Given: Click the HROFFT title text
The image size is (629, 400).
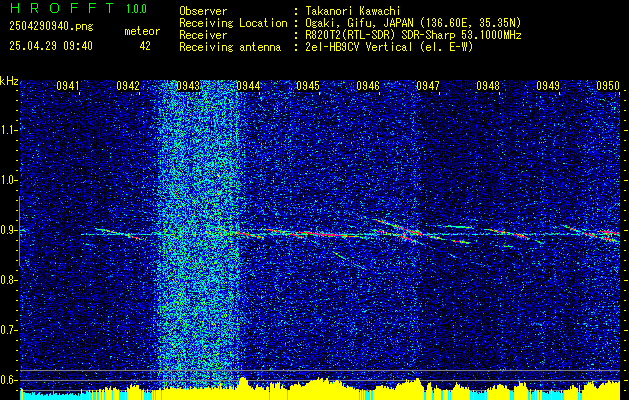Looking at the screenshot, I should click(x=62, y=8).
